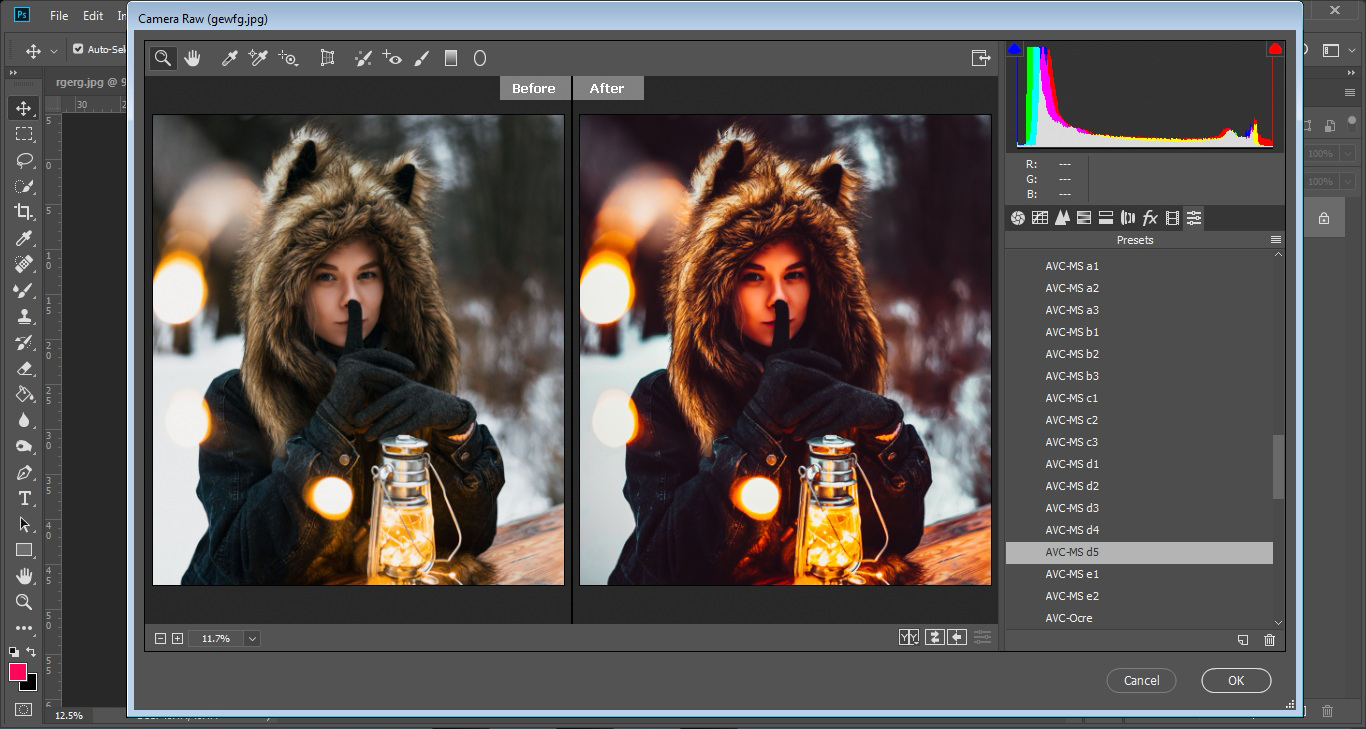1366x729 pixels.
Task: Click the Cancel button
Action: point(1141,681)
